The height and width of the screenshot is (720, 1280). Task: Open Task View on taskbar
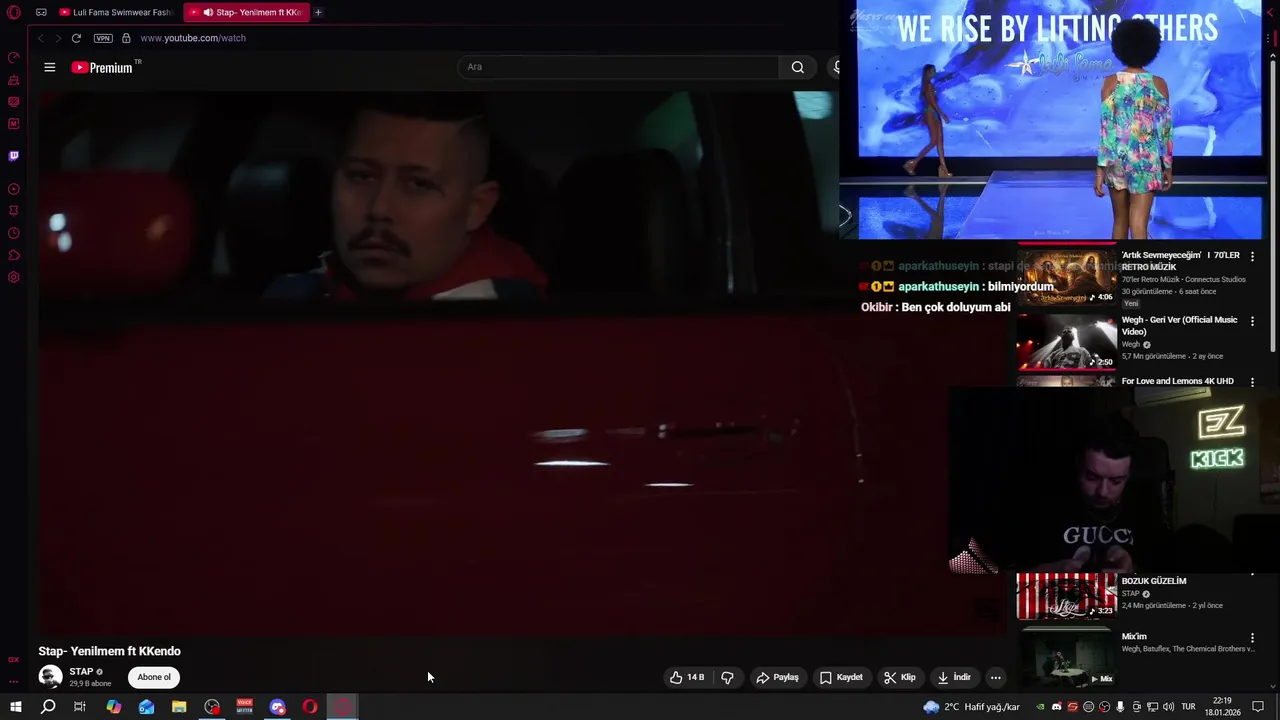[80, 707]
